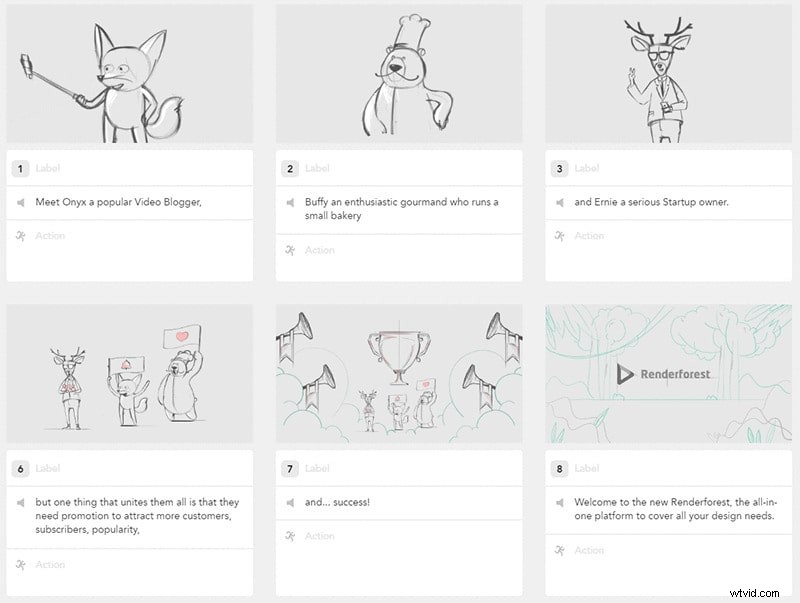Click the Action field of scene 2
The image size is (800, 603).
tap(320, 250)
